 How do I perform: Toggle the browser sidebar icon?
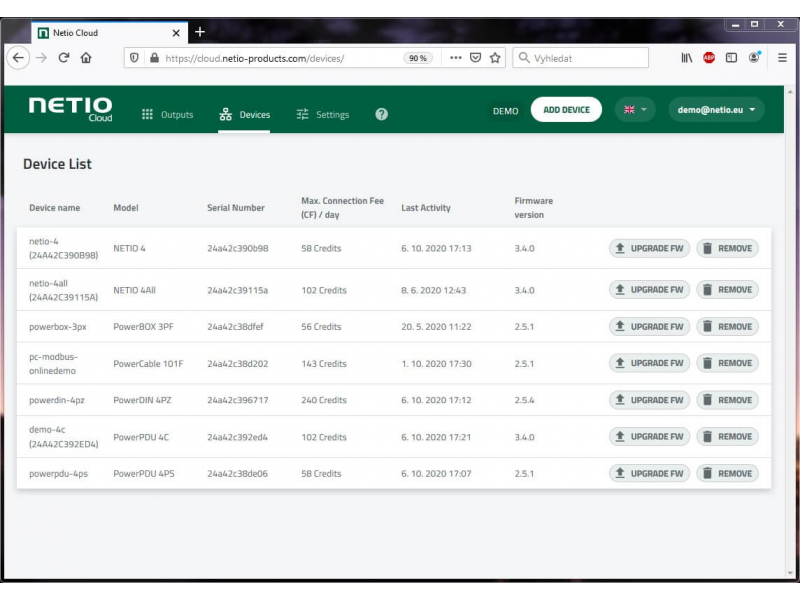click(731, 58)
